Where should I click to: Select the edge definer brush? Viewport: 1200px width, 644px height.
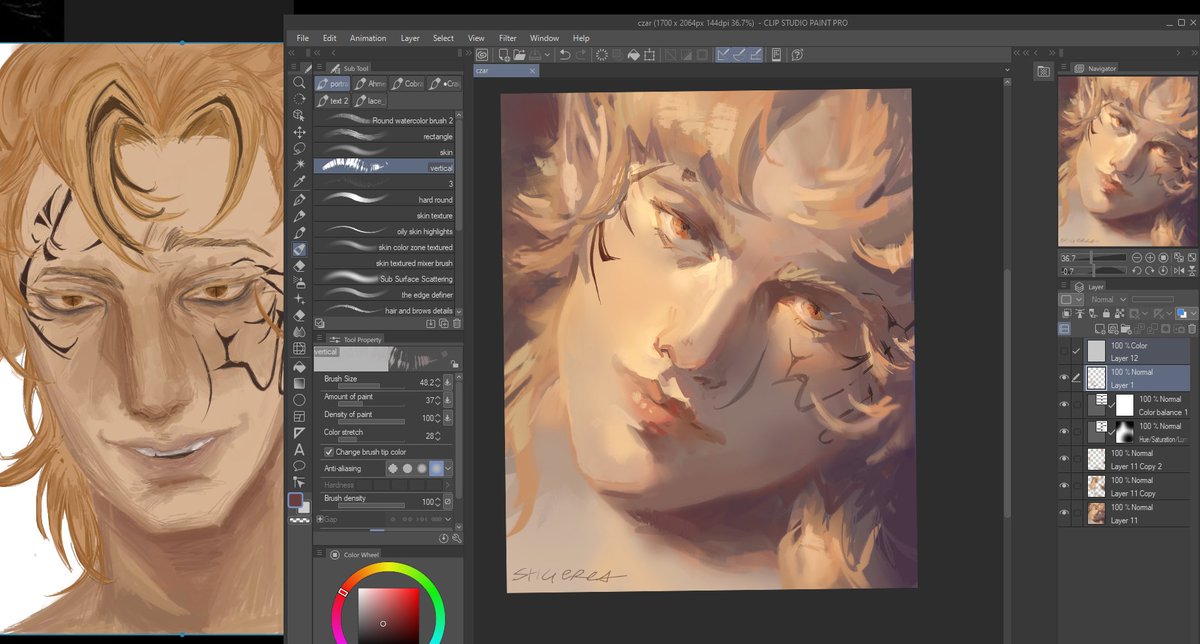(384, 295)
